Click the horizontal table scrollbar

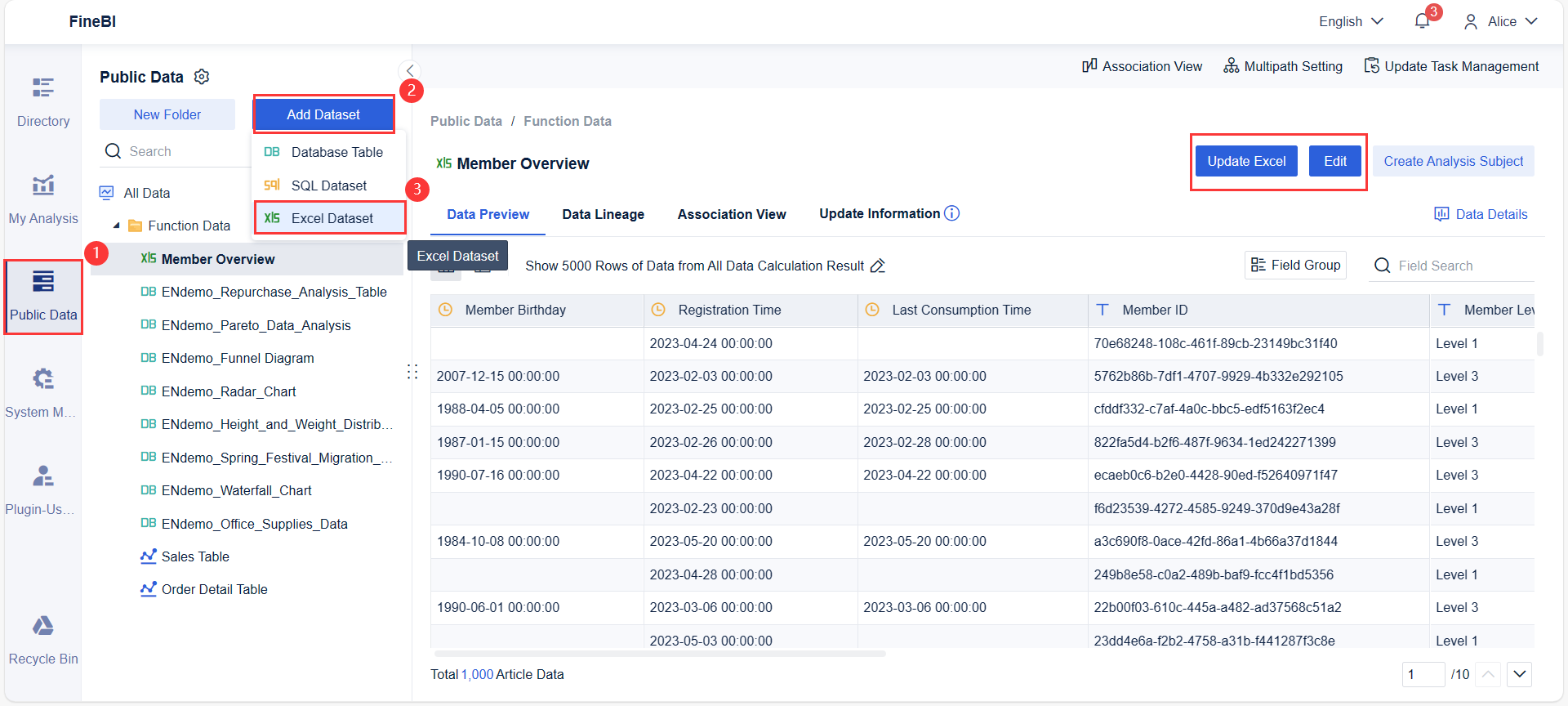click(660, 654)
